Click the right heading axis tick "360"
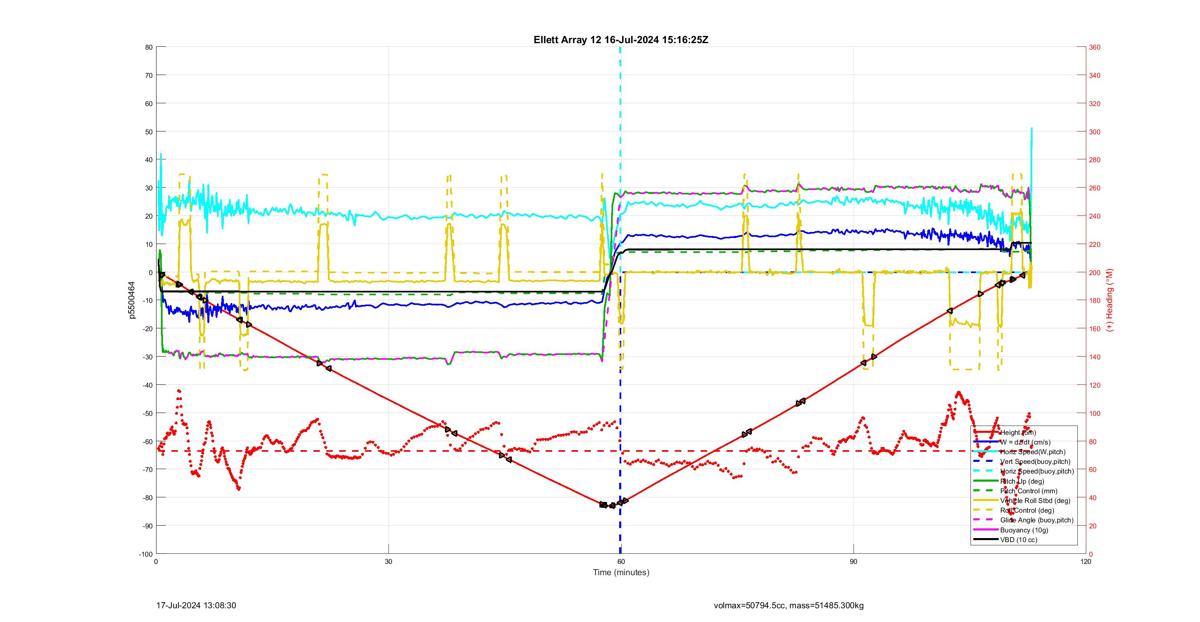Viewport: 1200px width, 622px height. [1095, 47]
